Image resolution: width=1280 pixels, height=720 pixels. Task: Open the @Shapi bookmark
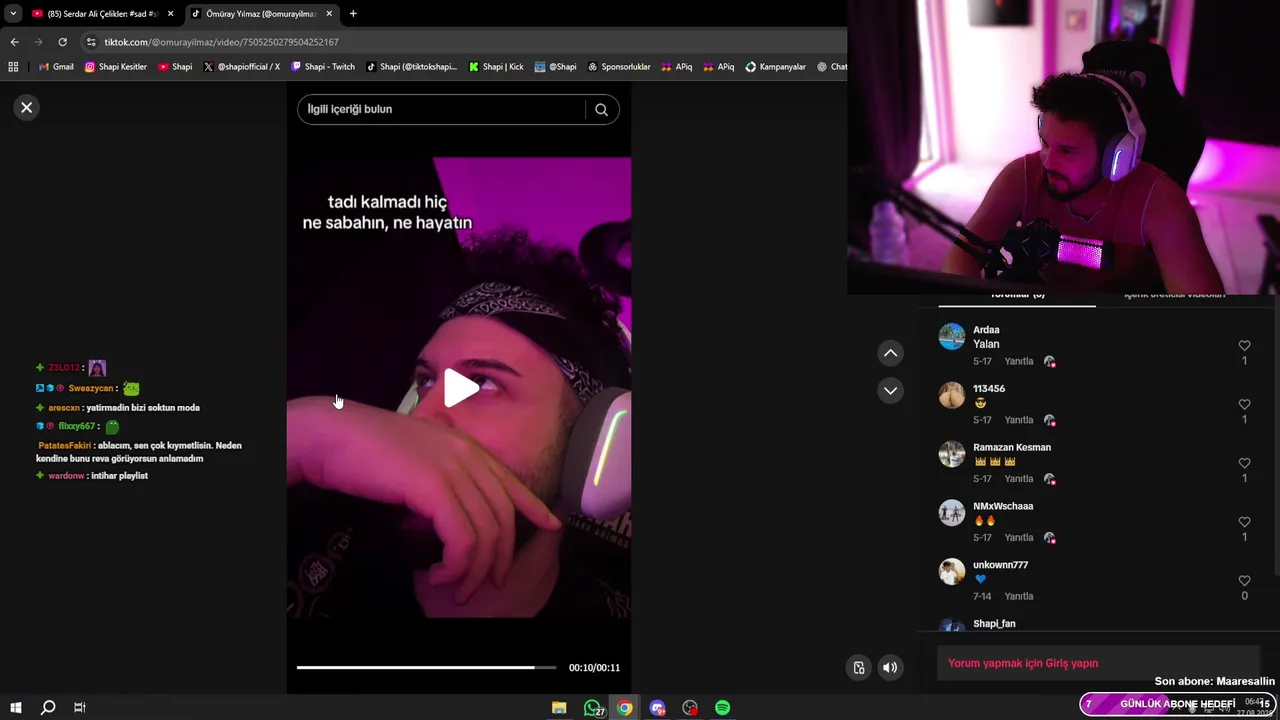click(x=556, y=67)
